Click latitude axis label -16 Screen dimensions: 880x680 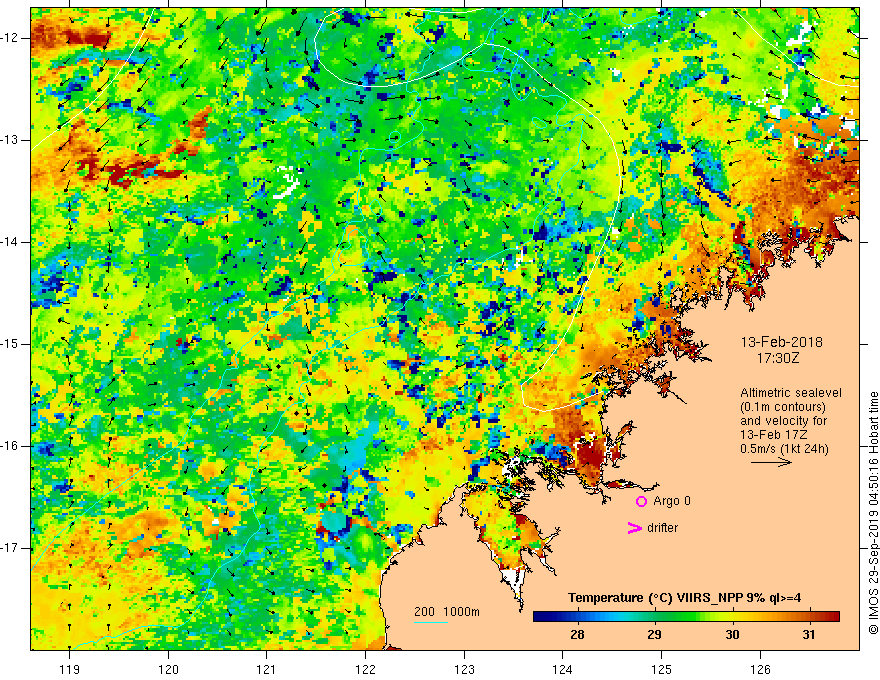click(x=10, y=446)
